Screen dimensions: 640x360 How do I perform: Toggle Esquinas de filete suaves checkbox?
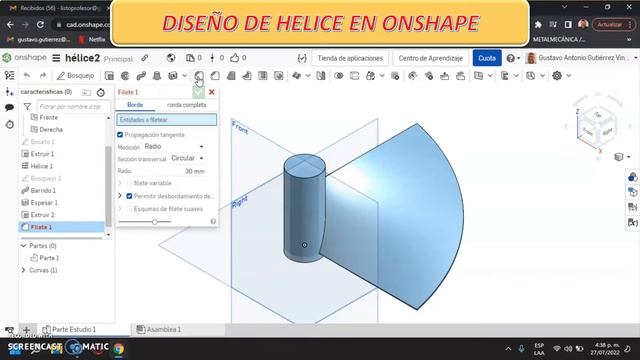pos(129,209)
